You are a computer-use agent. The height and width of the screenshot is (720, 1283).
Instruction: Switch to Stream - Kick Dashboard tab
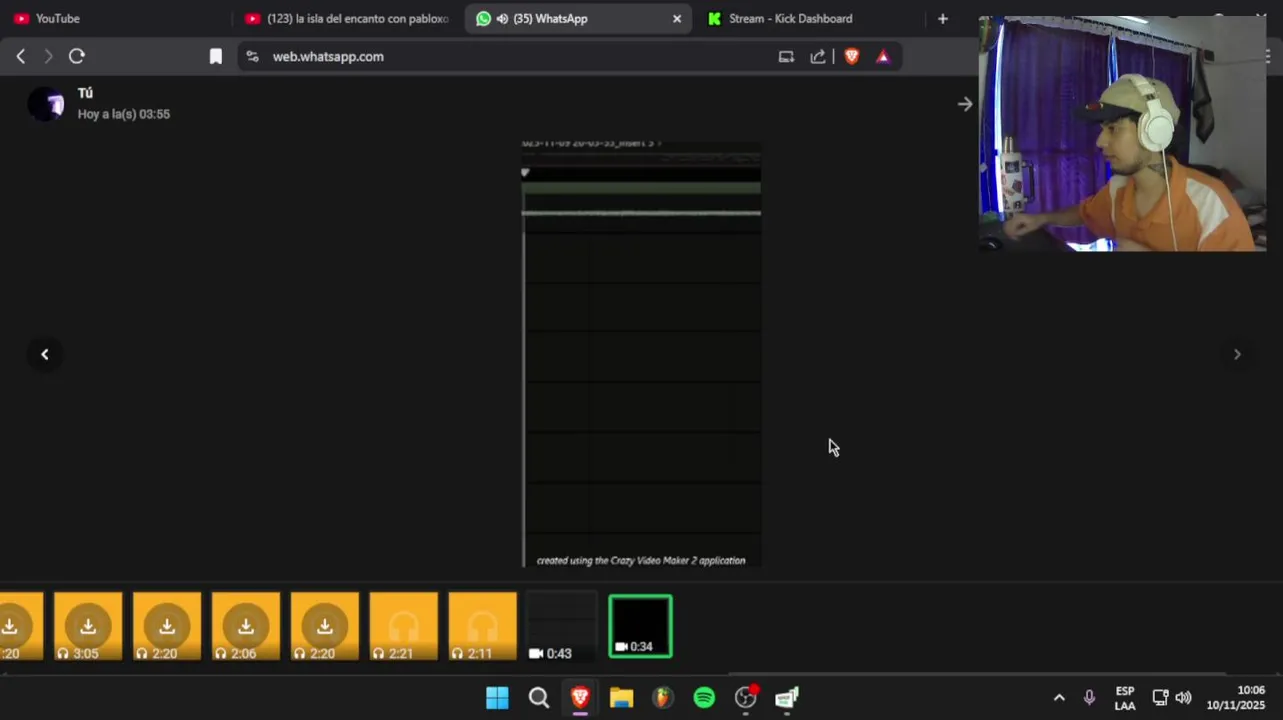click(810, 19)
